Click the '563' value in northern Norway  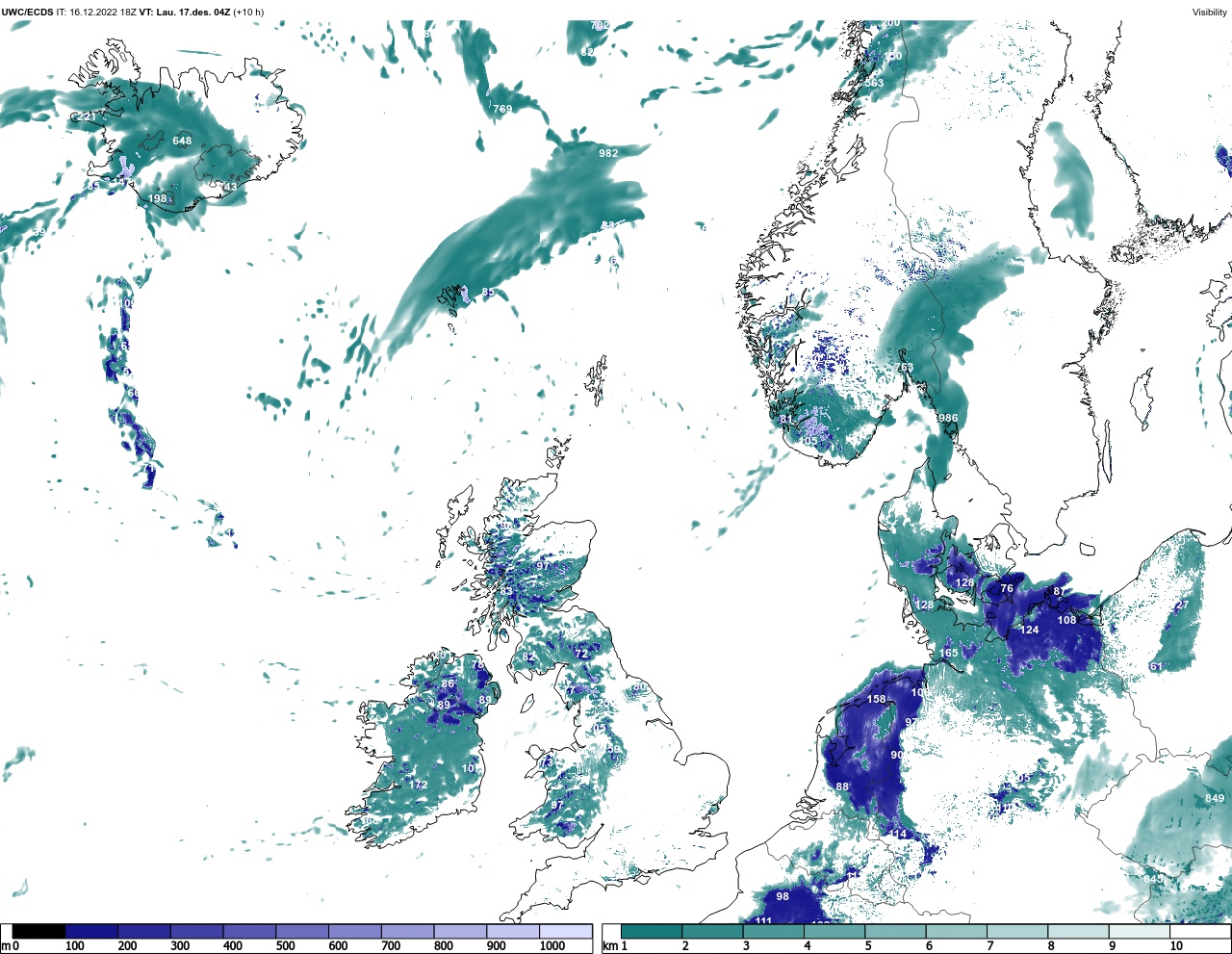click(874, 84)
